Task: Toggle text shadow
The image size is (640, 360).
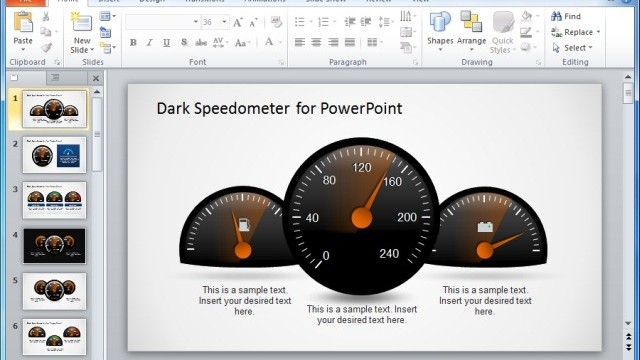Action: point(184,42)
